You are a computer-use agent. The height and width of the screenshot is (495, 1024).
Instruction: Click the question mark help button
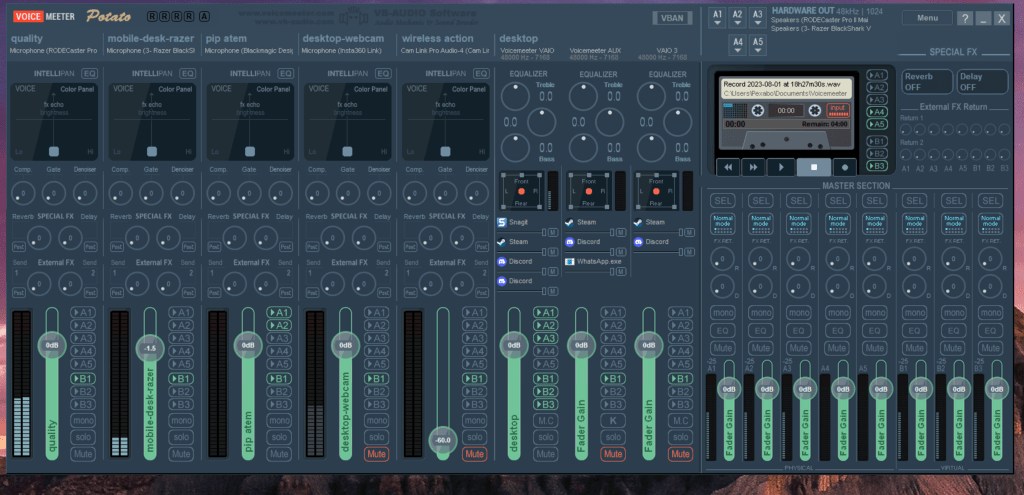click(965, 18)
